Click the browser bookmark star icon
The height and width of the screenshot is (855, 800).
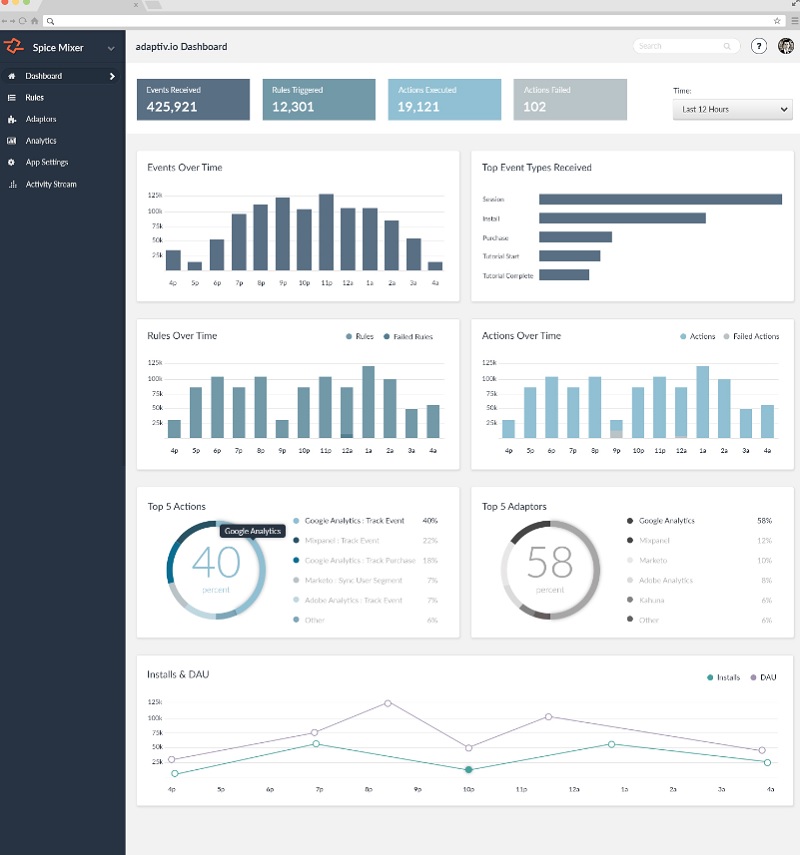pyautogui.click(x=777, y=21)
